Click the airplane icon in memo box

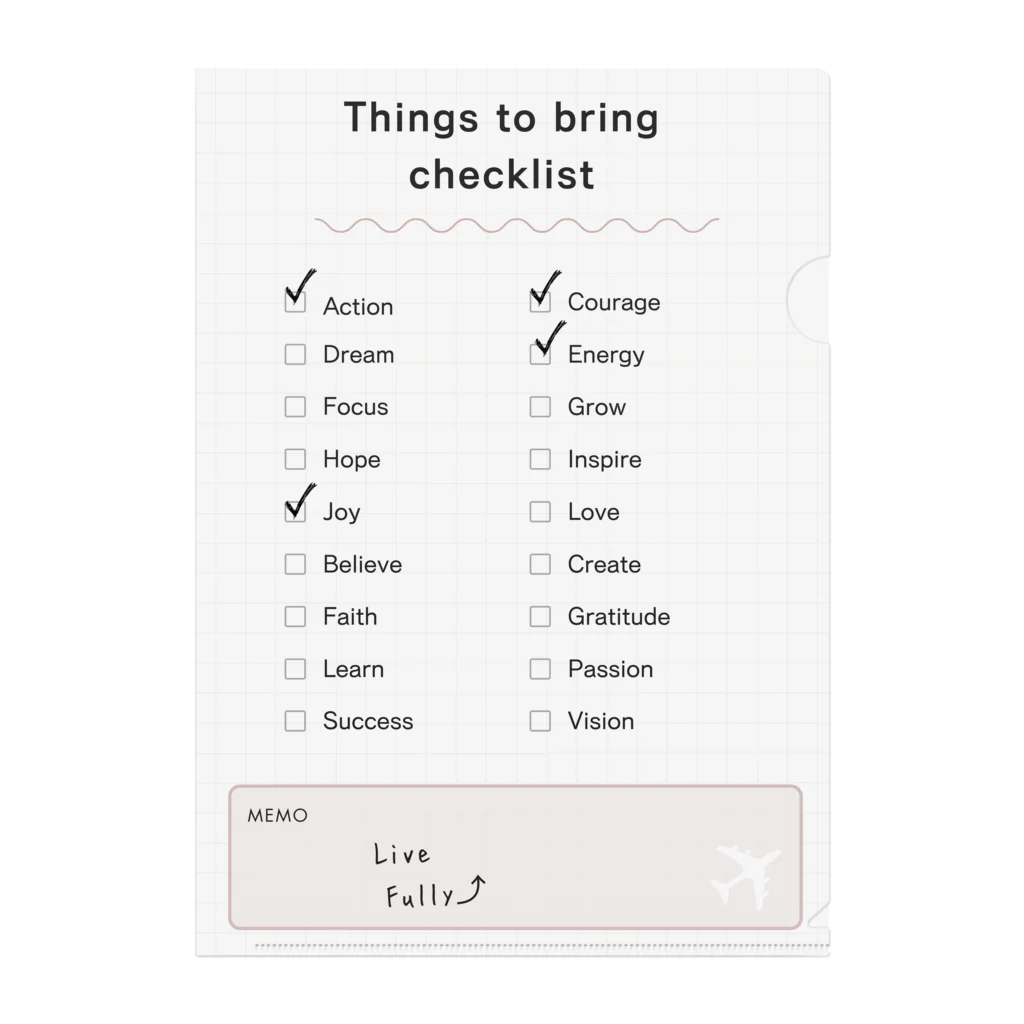pos(745,876)
